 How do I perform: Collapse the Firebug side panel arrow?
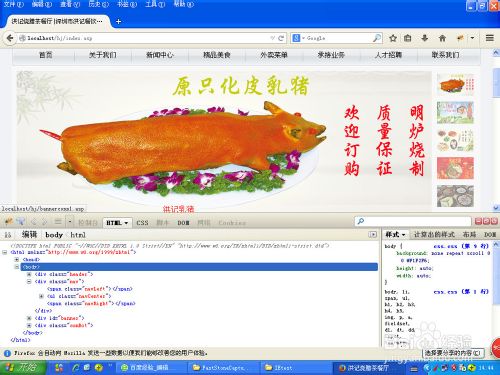coord(372,235)
